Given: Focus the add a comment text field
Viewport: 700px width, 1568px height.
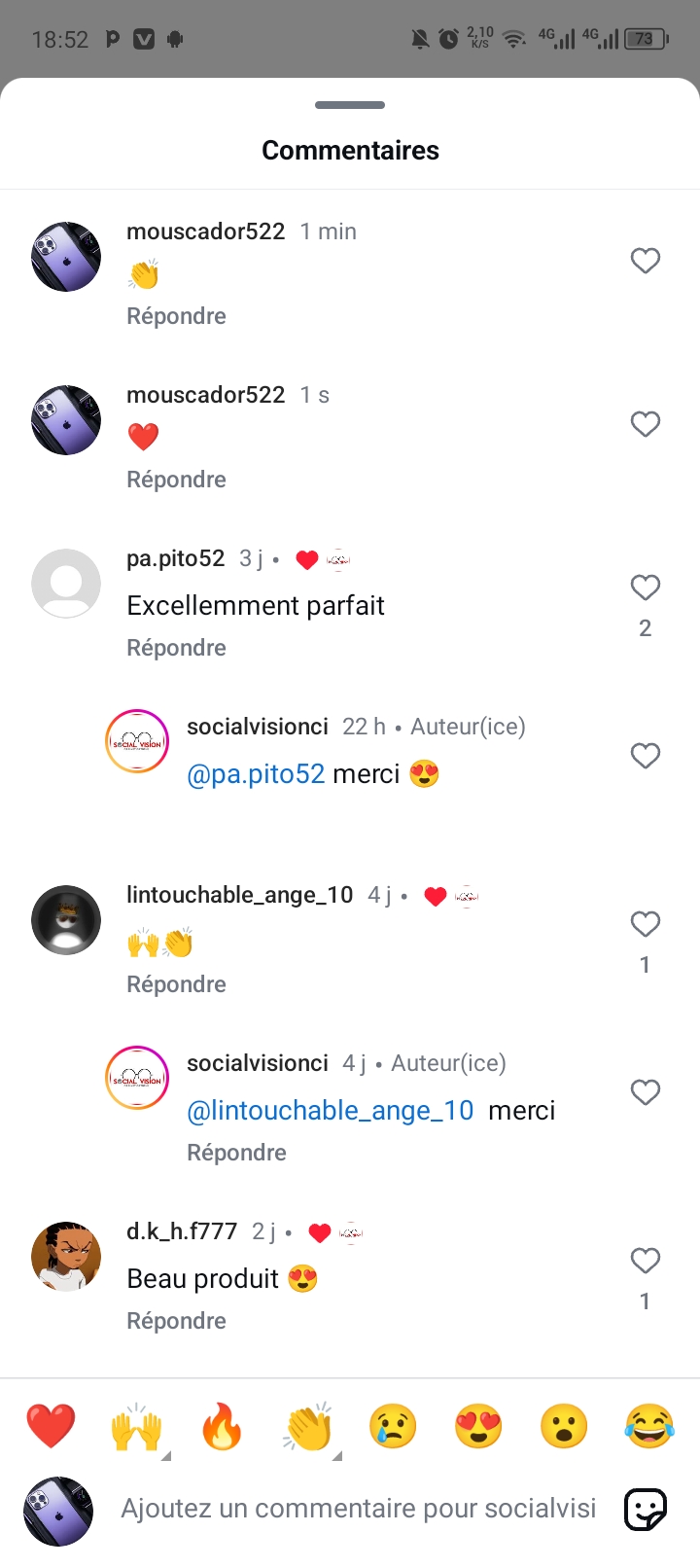Looking at the screenshot, I should point(358,1509).
